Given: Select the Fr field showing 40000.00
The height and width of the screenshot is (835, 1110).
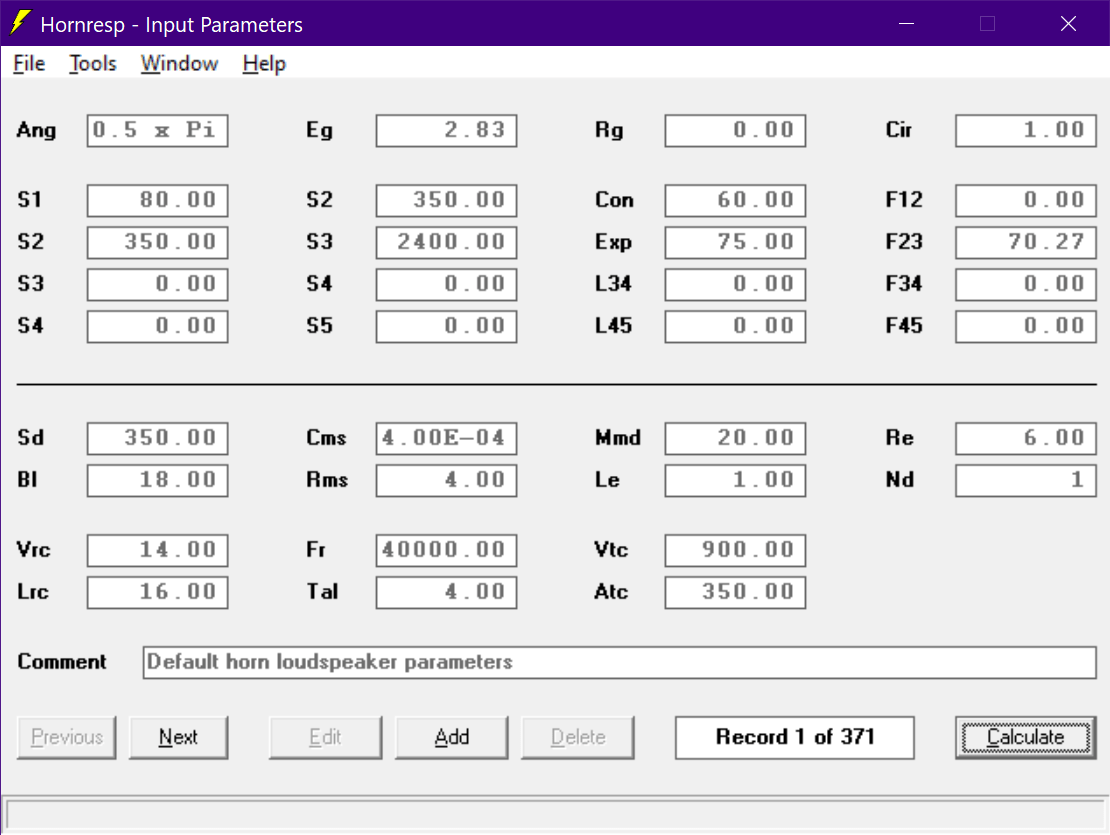Looking at the screenshot, I should (x=446, y=550).
